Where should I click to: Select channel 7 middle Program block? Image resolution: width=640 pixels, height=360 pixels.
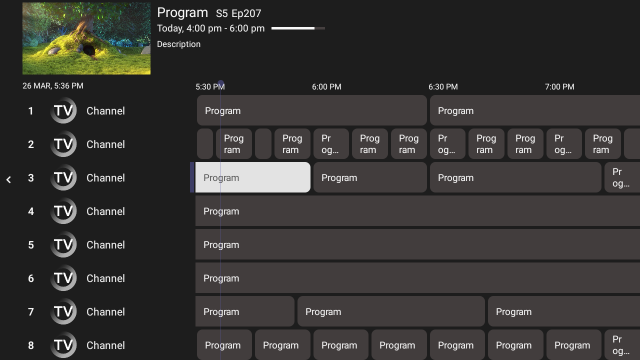click(x=391, y=311)
